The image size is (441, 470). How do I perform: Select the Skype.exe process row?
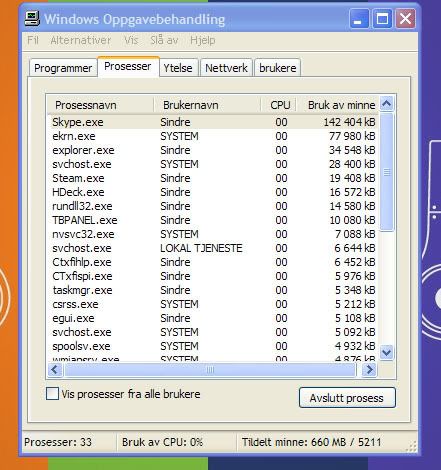[213, 122]
